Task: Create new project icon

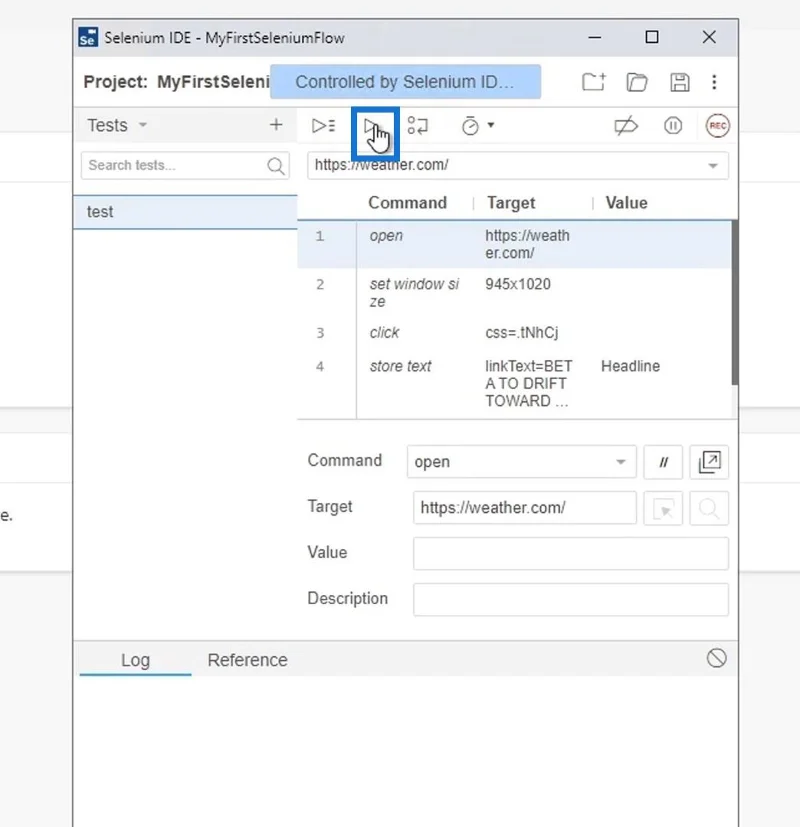Action: click(x=593, y=82)
